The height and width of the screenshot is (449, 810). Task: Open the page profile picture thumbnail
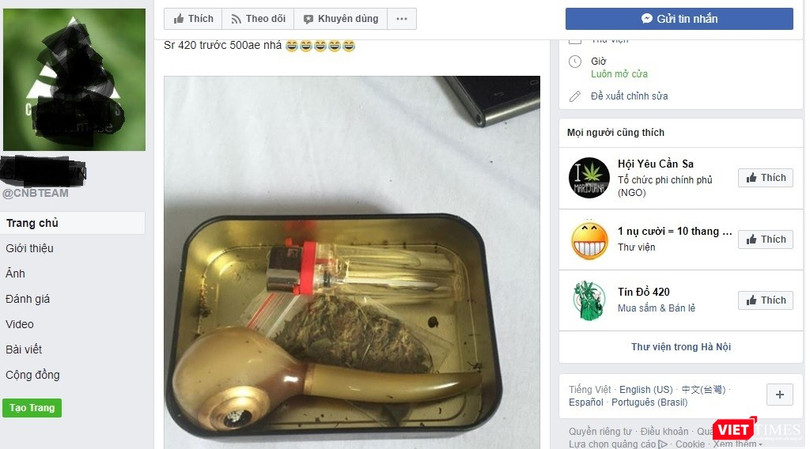(x=74, y=80)
